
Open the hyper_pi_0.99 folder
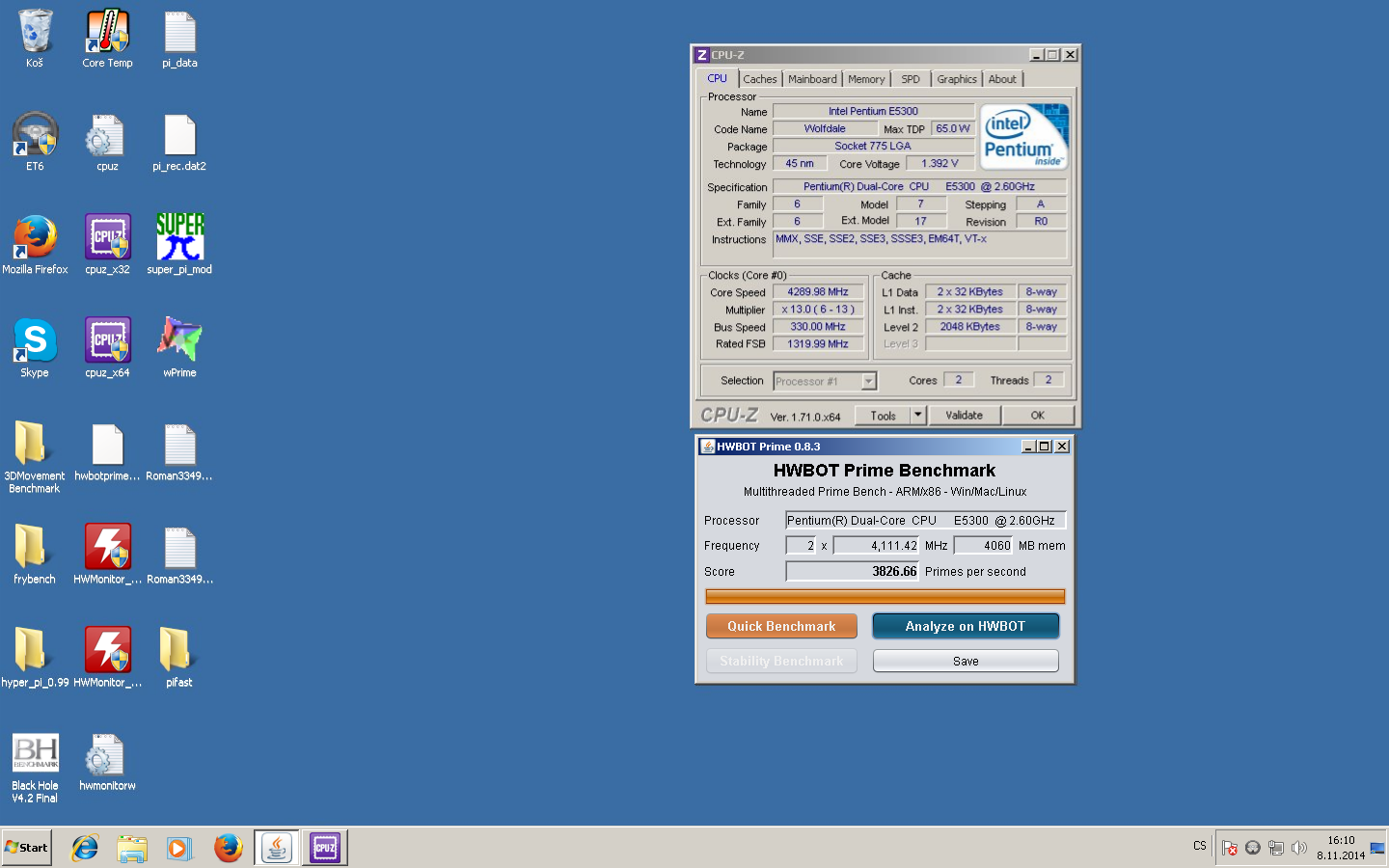(35, 658)
